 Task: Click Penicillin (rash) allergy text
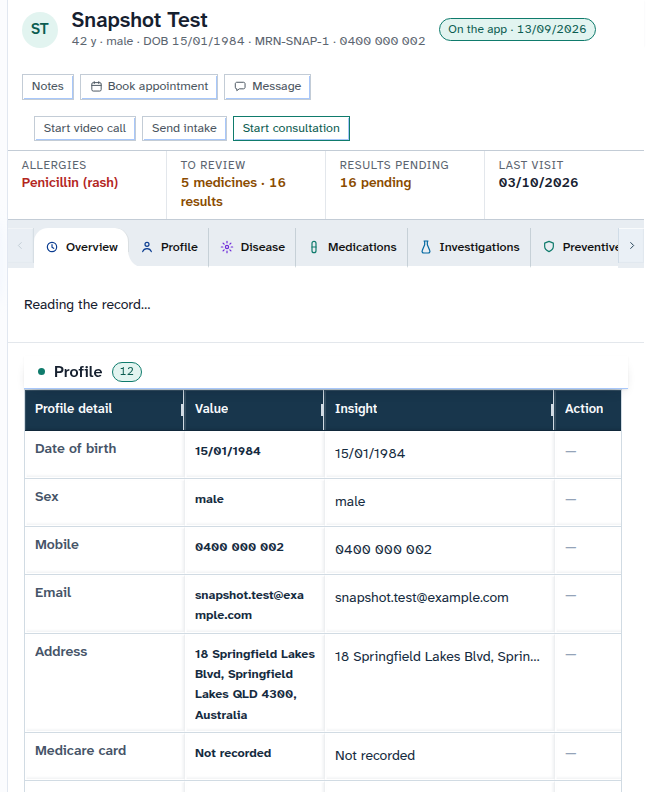tap(70, 183)
